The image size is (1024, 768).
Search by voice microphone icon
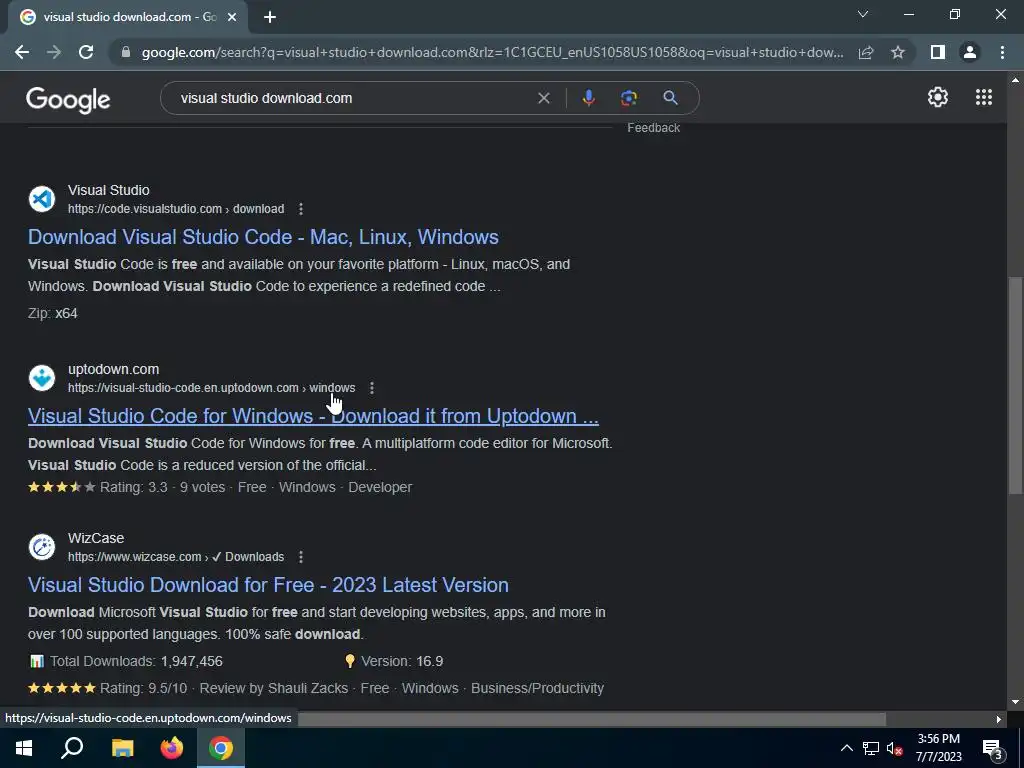pyautogui.click(x=588, y=98)
